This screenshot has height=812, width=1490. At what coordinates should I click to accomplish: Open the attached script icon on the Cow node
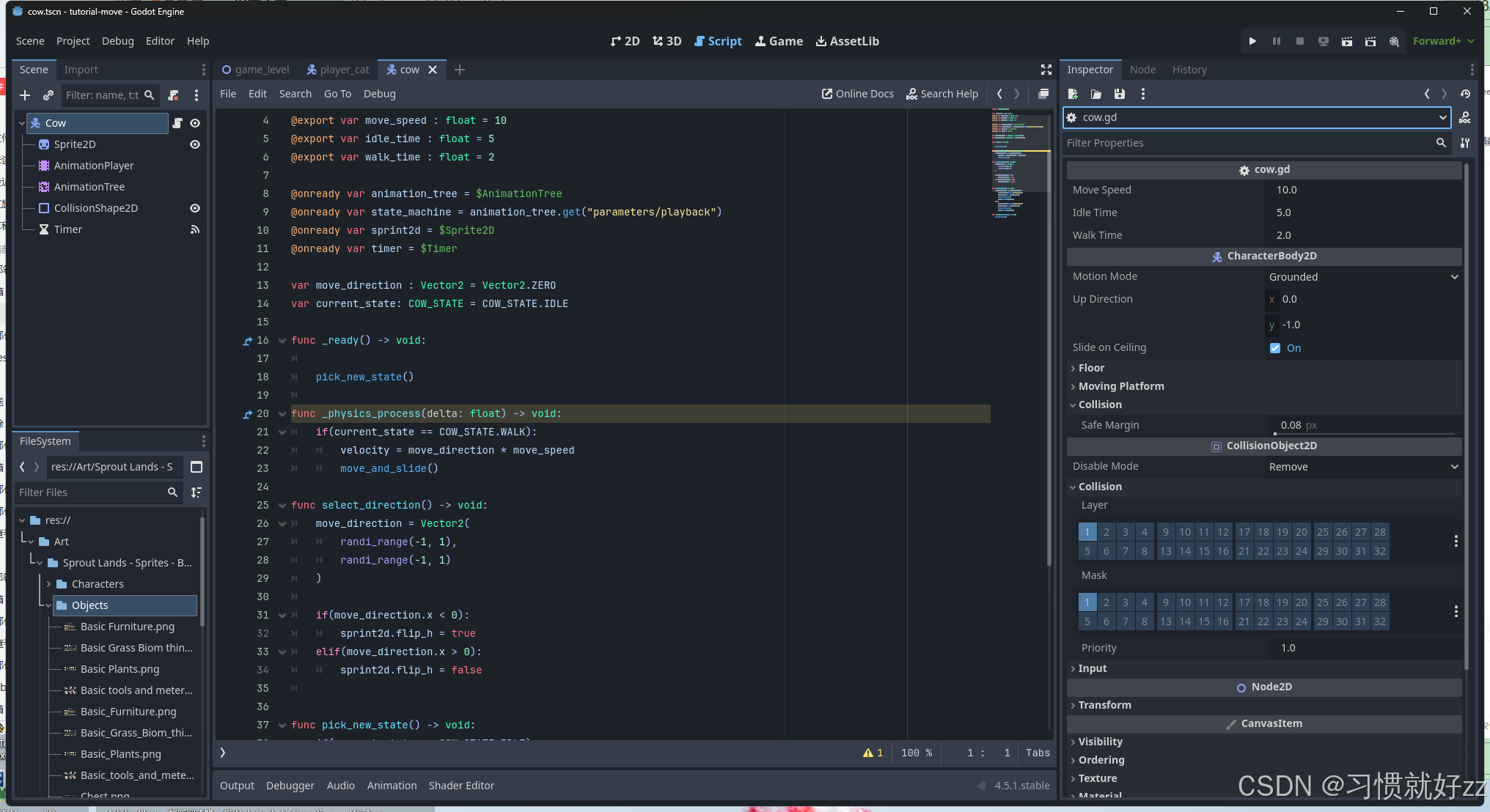point(177,123)
